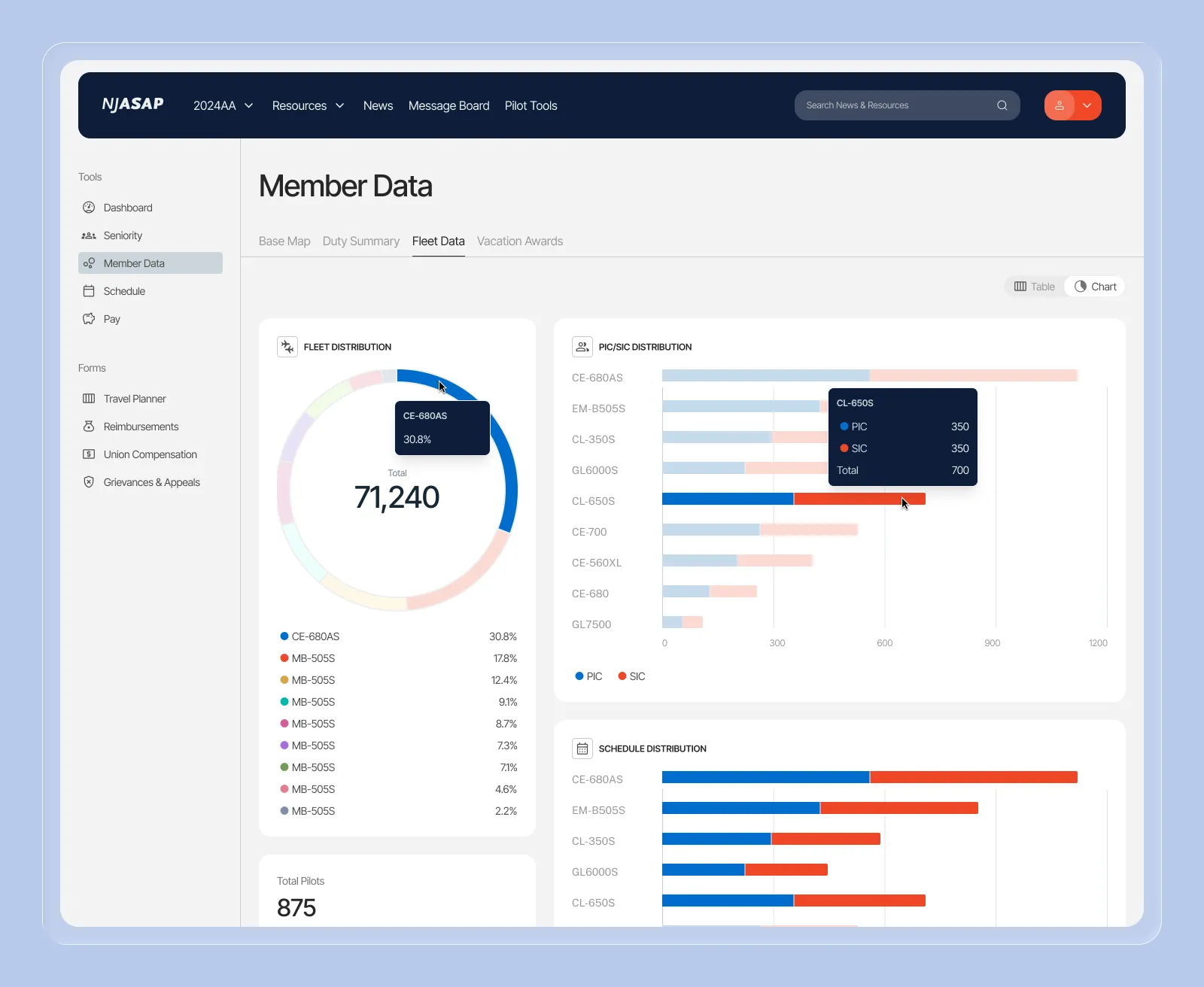Open the 2024AA dropdown
The width and height of the screenshot is (1204, 987).
click(223, 105)
